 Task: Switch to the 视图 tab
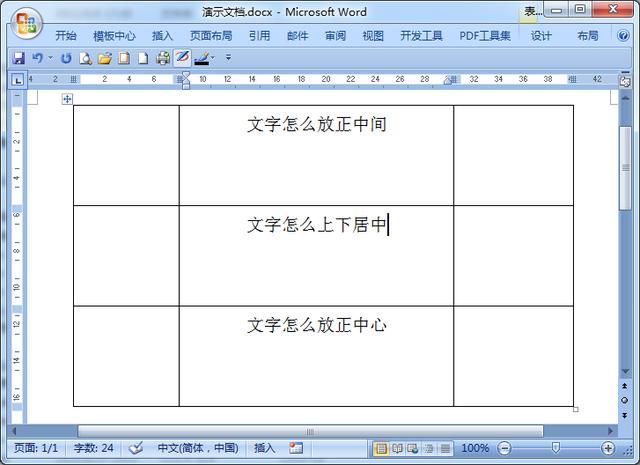[x=373, y=36]
